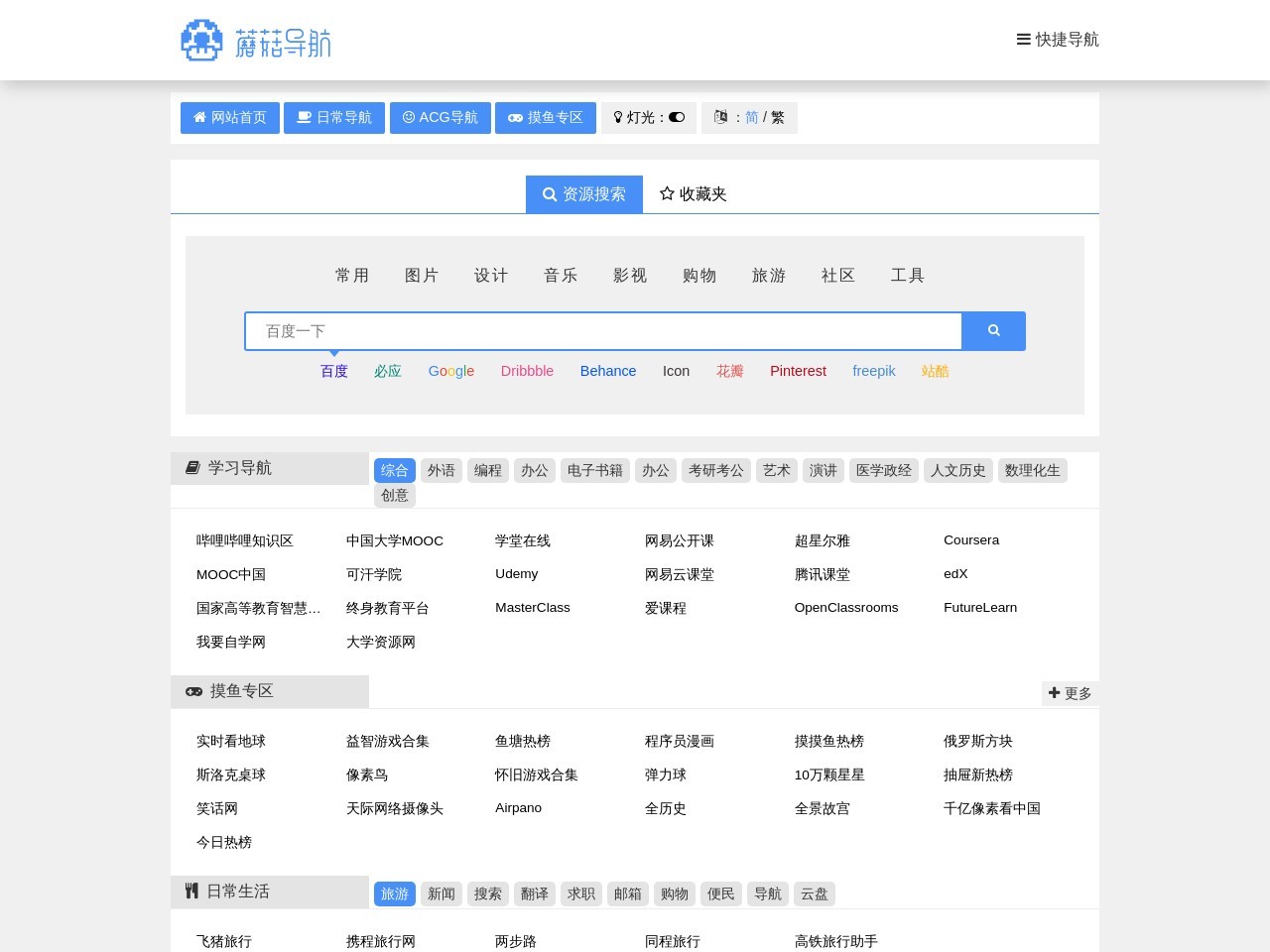Select 百度 search engine
The height and width of the screenshot is (952, 1270).
[x=334, y=371]
